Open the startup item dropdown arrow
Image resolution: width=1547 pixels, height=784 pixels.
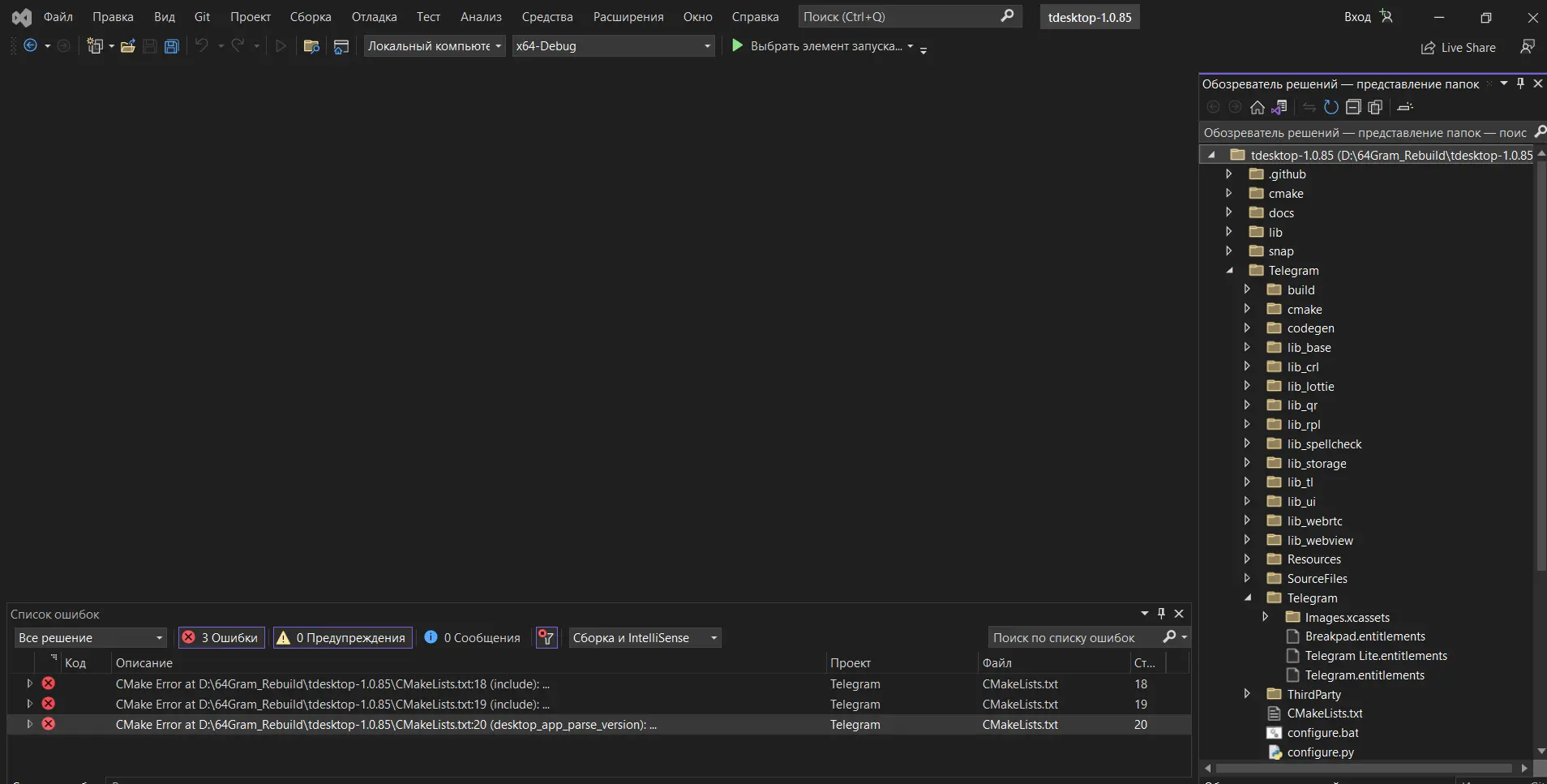tap(911, 46)
